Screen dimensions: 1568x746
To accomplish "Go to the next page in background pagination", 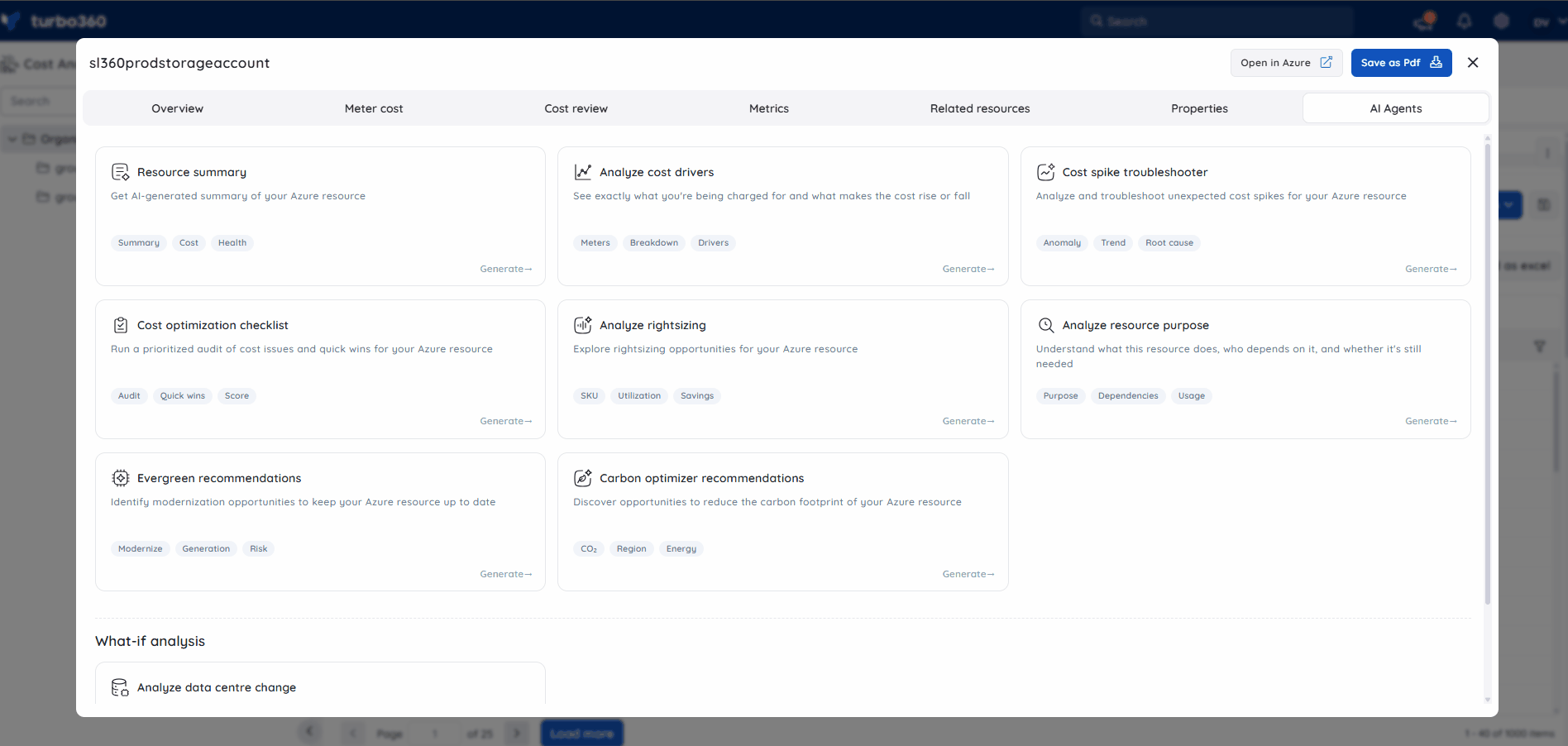I will [517, 733].
